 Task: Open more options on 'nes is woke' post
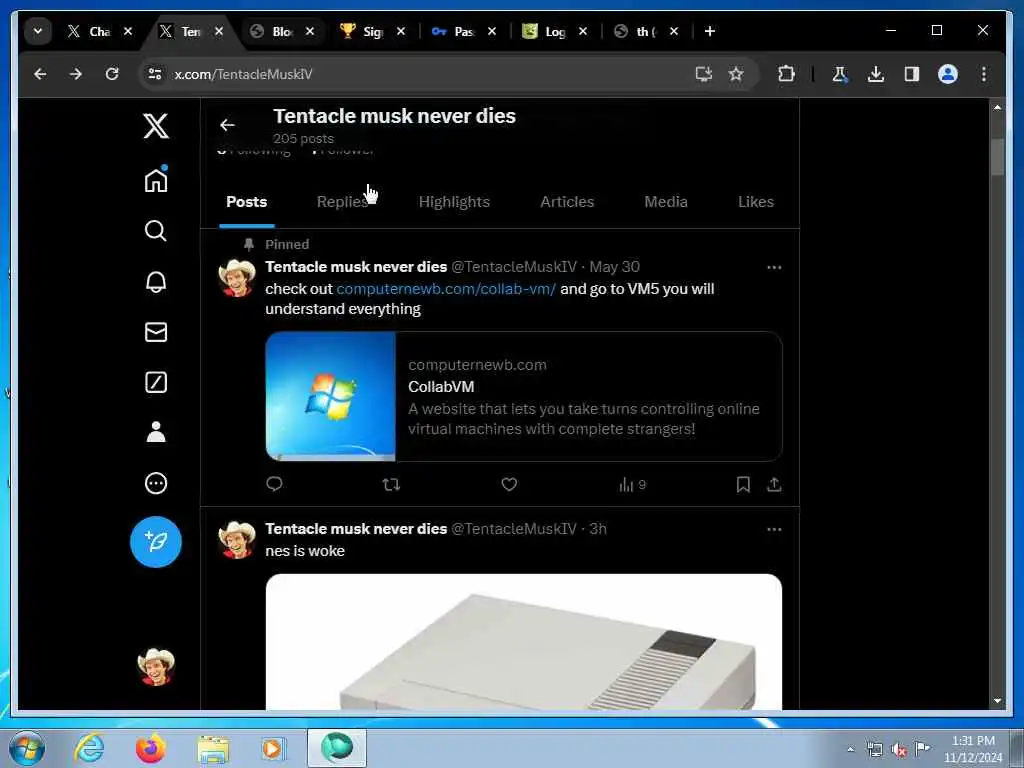[x=774, y=529]
